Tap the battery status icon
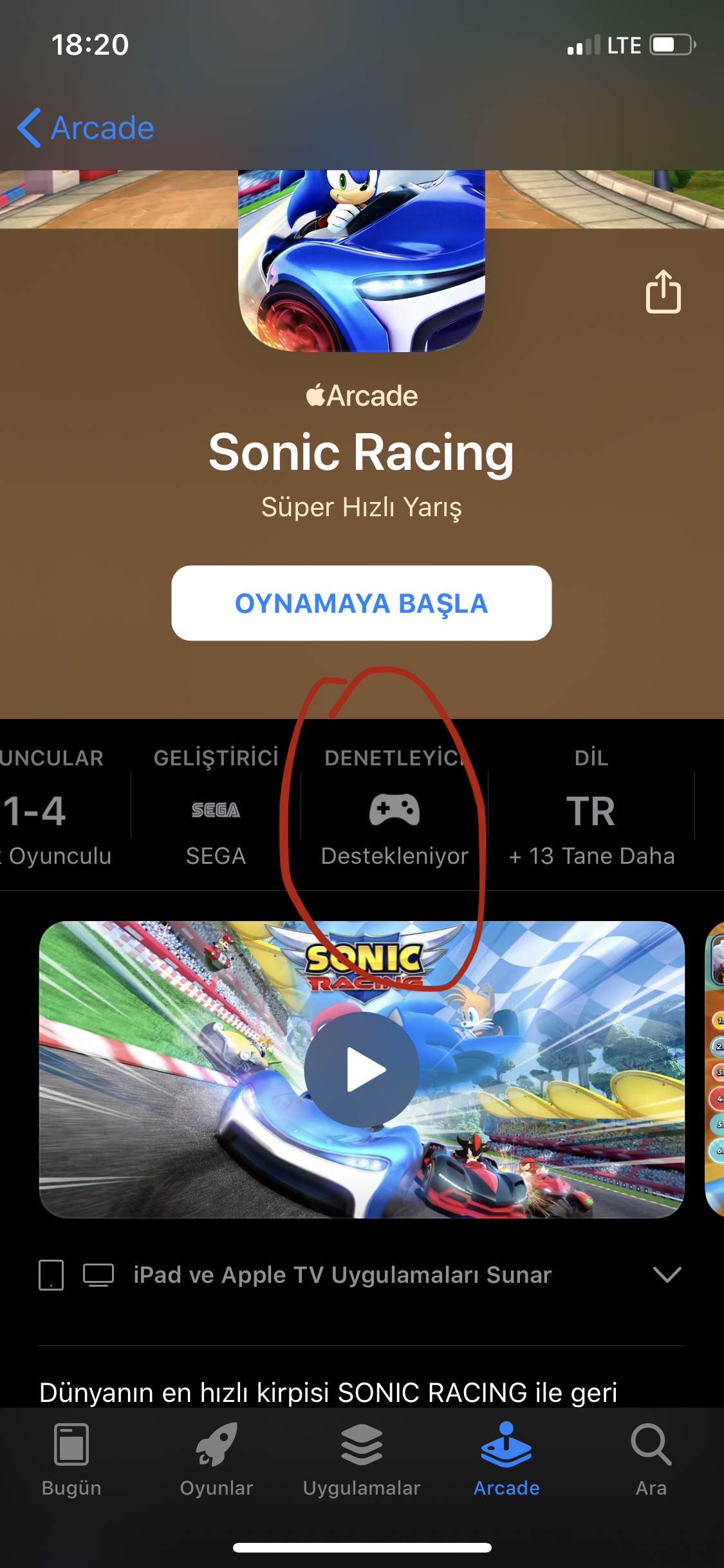This screenshot has width=724, height=1568. coord(673,45)
